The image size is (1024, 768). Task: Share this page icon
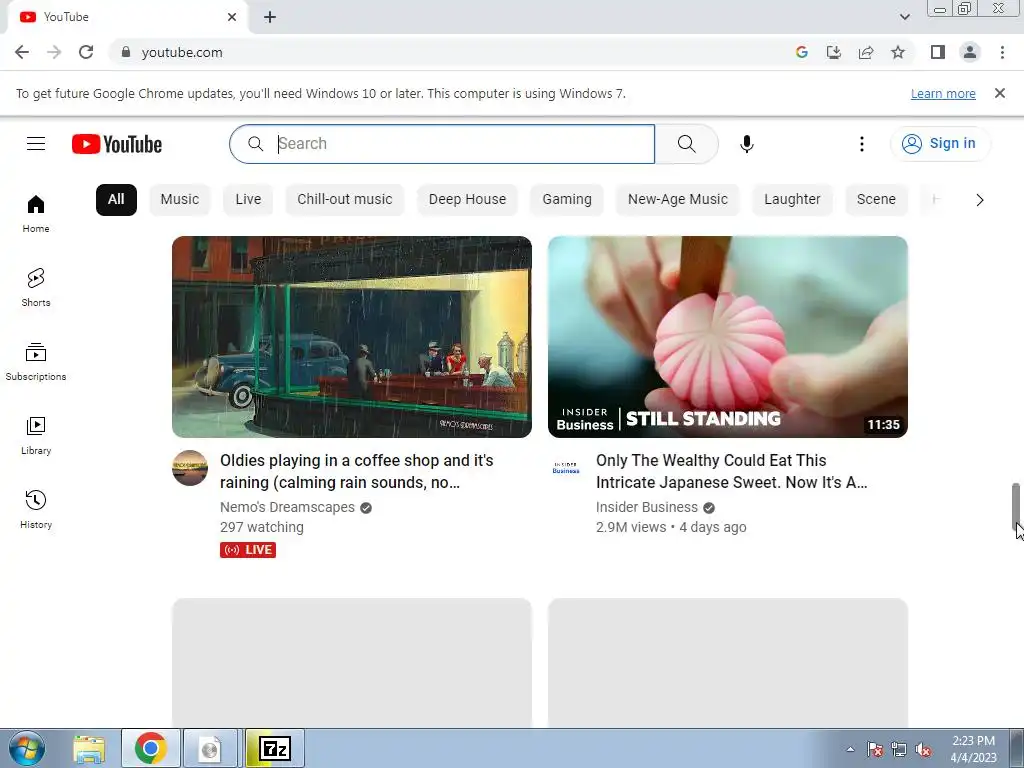[866, 52]
